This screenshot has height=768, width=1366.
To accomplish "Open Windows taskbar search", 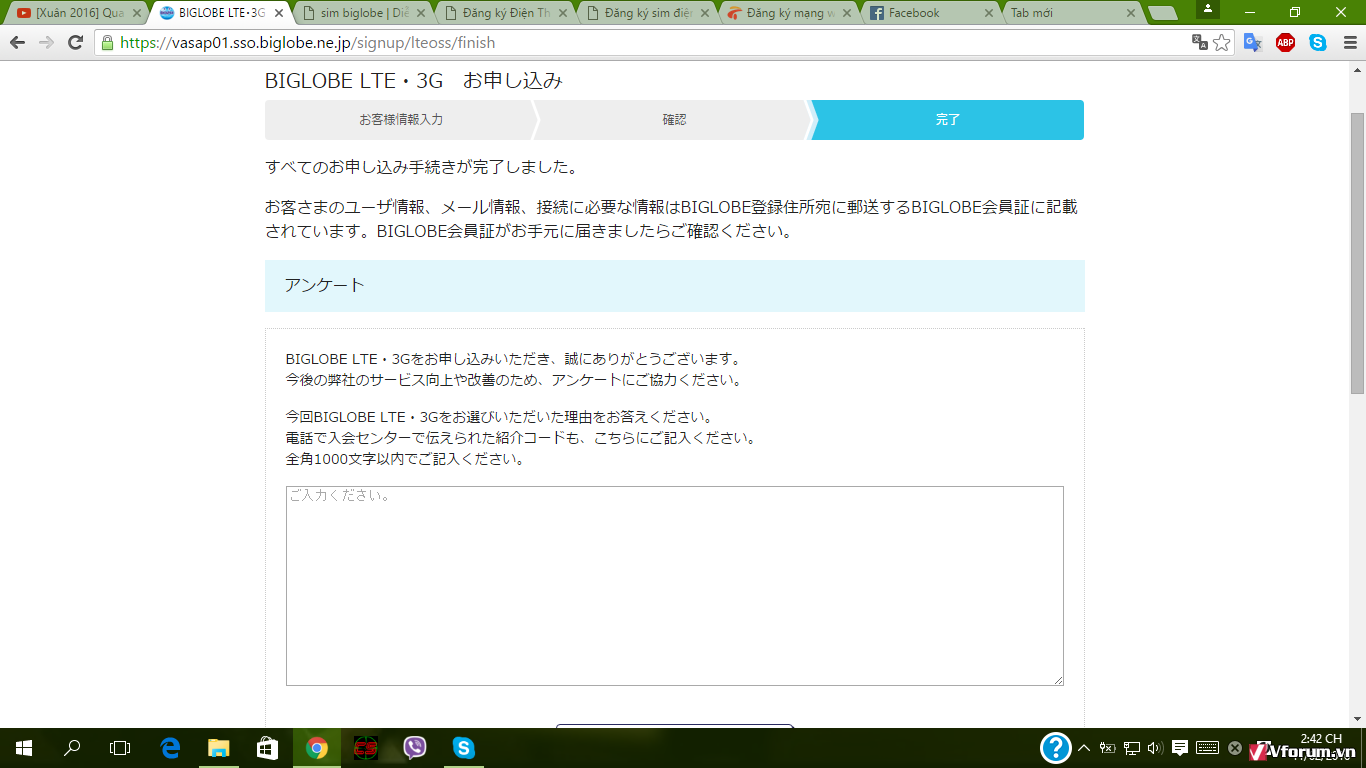I will click(x=72, y=748).
